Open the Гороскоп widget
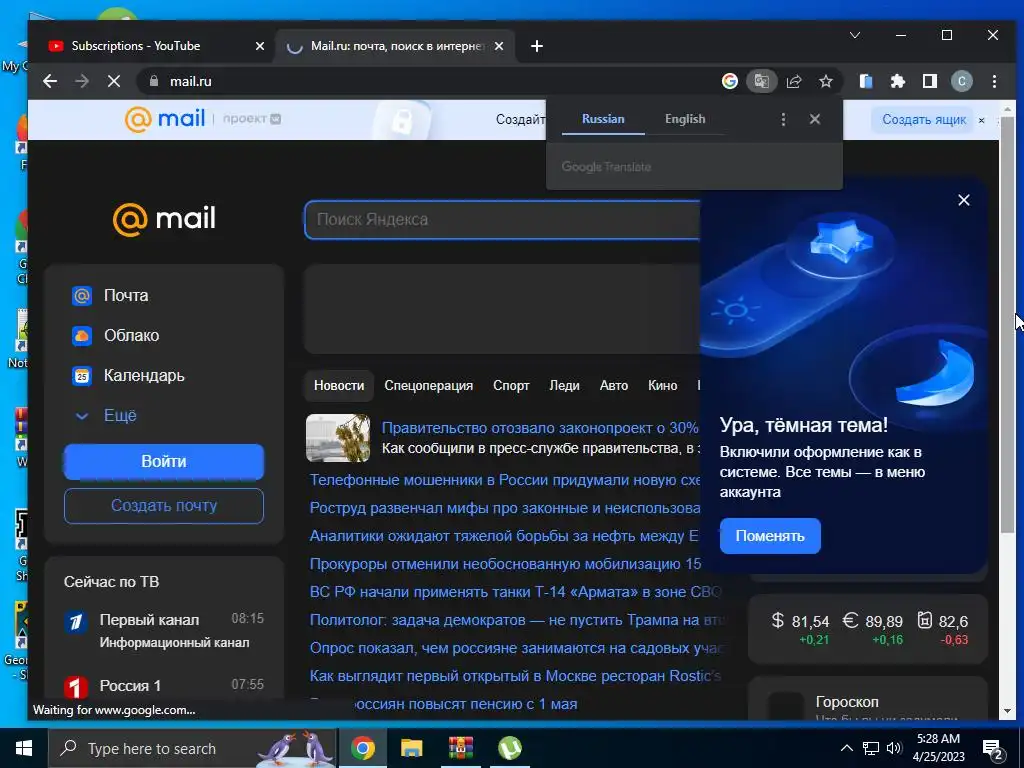Viewport: 1024px width, 768px height. [x=847, y=702]
